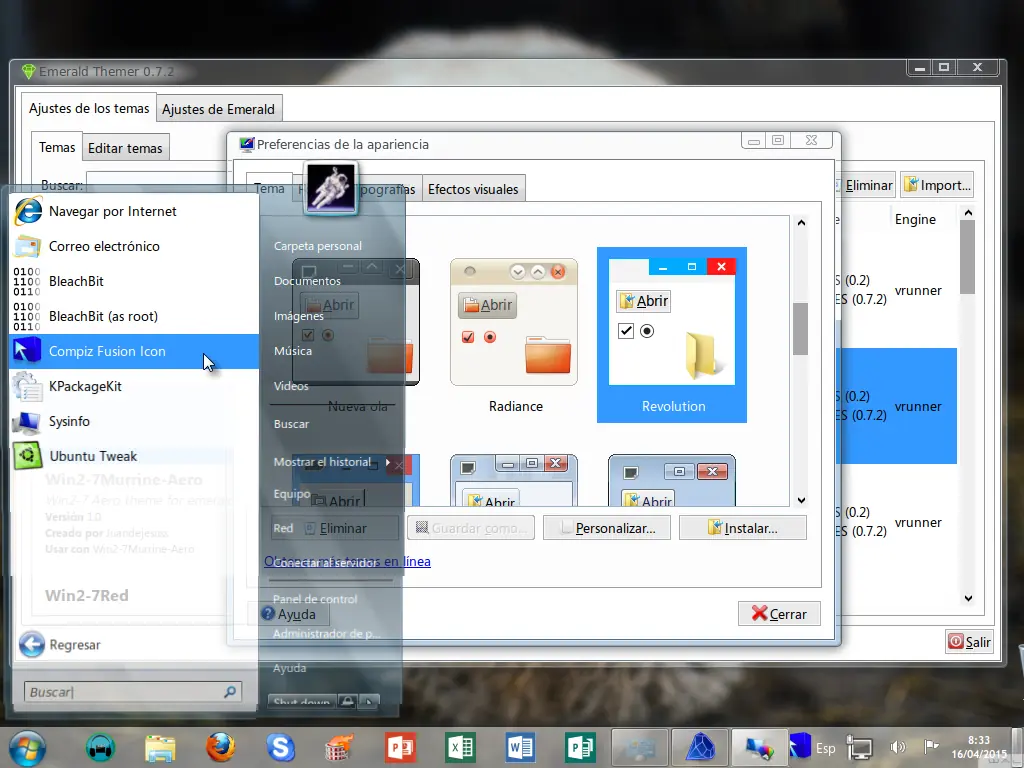Click Esp keyboard language indicator
Screen dimensions: 1024x768
point(825,748)
